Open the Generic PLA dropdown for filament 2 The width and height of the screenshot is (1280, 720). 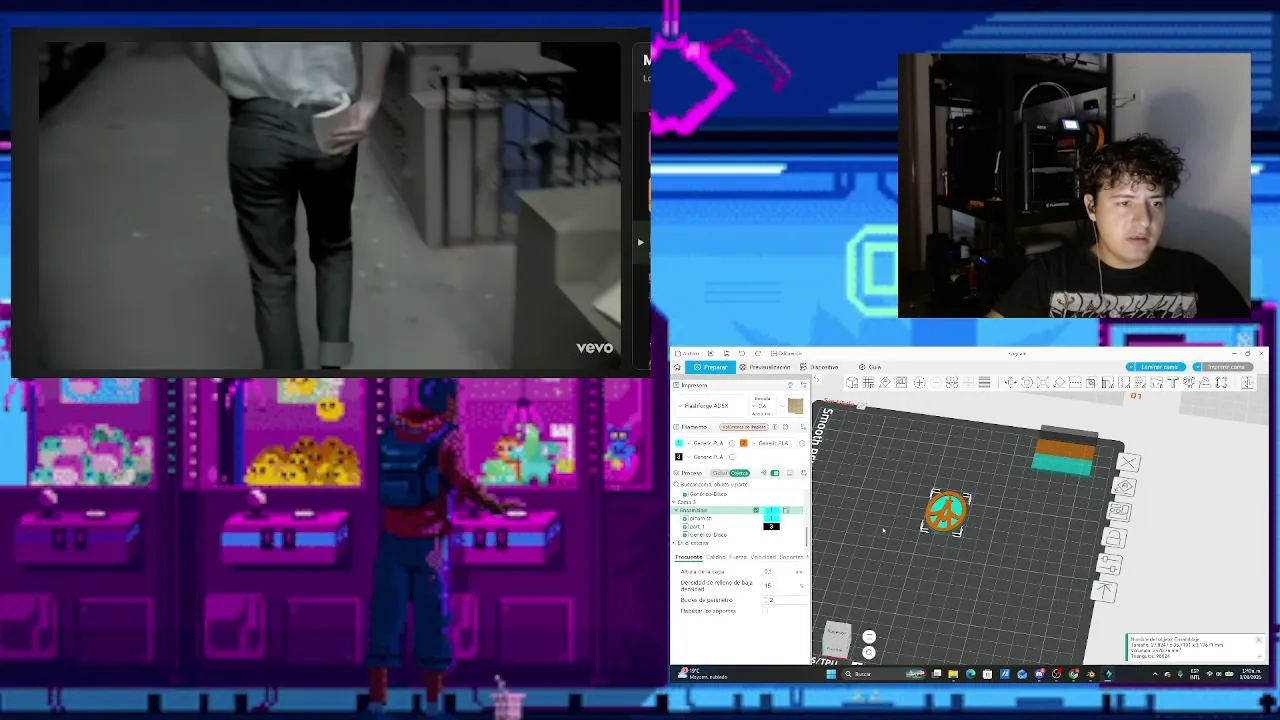(x=773, y=443)
